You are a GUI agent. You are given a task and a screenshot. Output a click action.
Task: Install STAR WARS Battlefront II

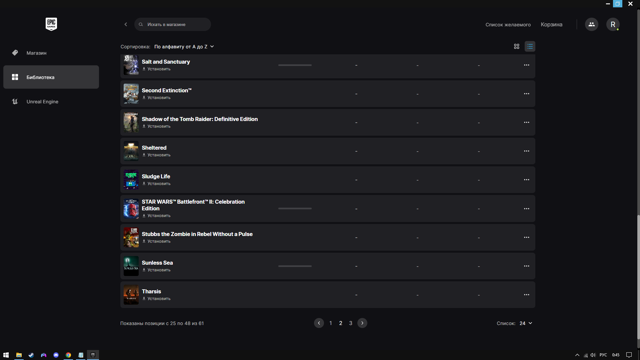(x=156, y=216)
